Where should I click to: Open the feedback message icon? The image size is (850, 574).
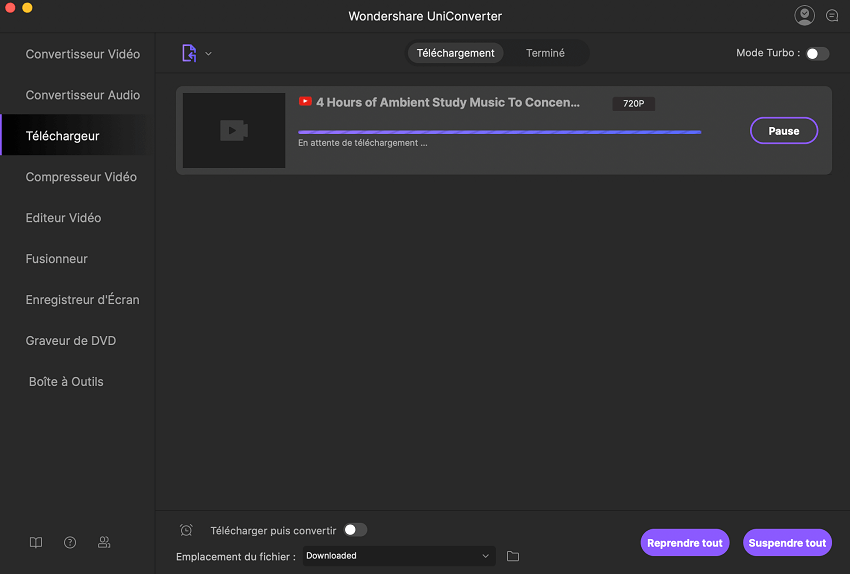832,16
